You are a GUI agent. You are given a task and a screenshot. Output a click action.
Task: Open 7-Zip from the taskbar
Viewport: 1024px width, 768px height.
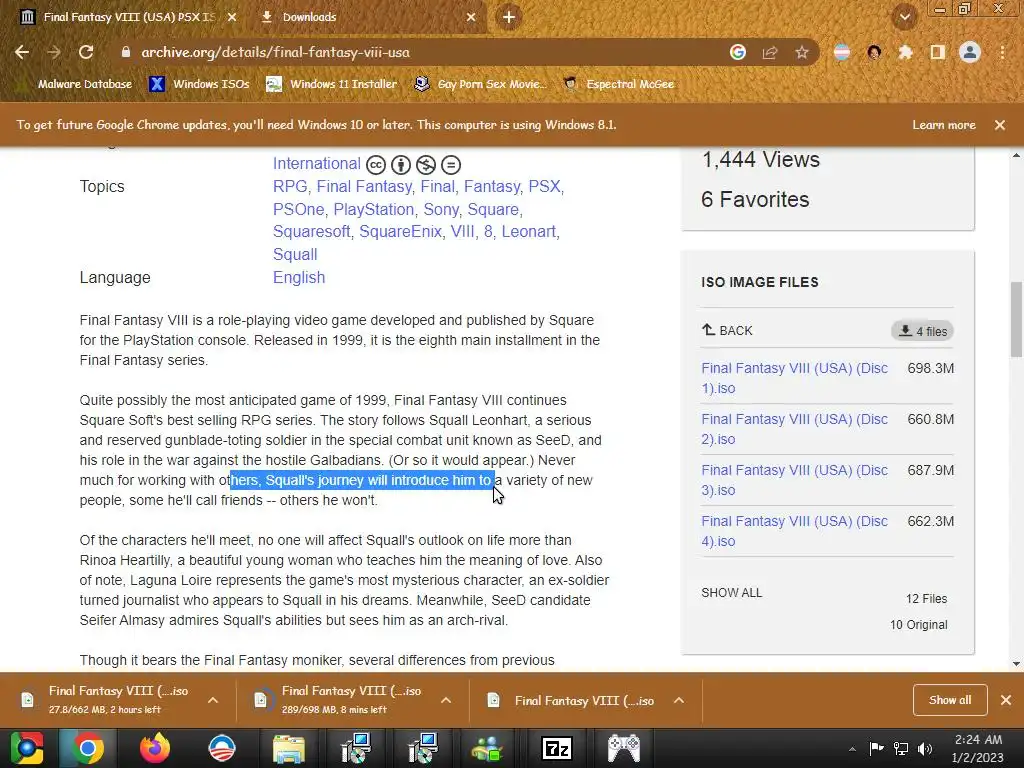pyautogui.click(x=557, y=748)
